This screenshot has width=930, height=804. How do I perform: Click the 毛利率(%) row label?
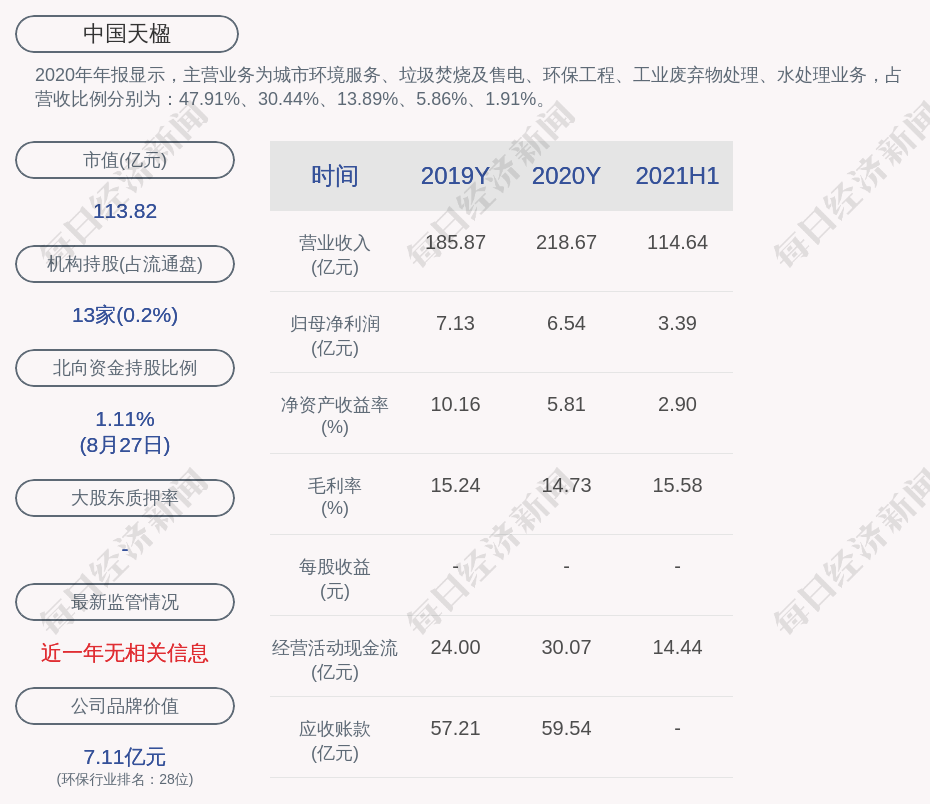[335, 497]
